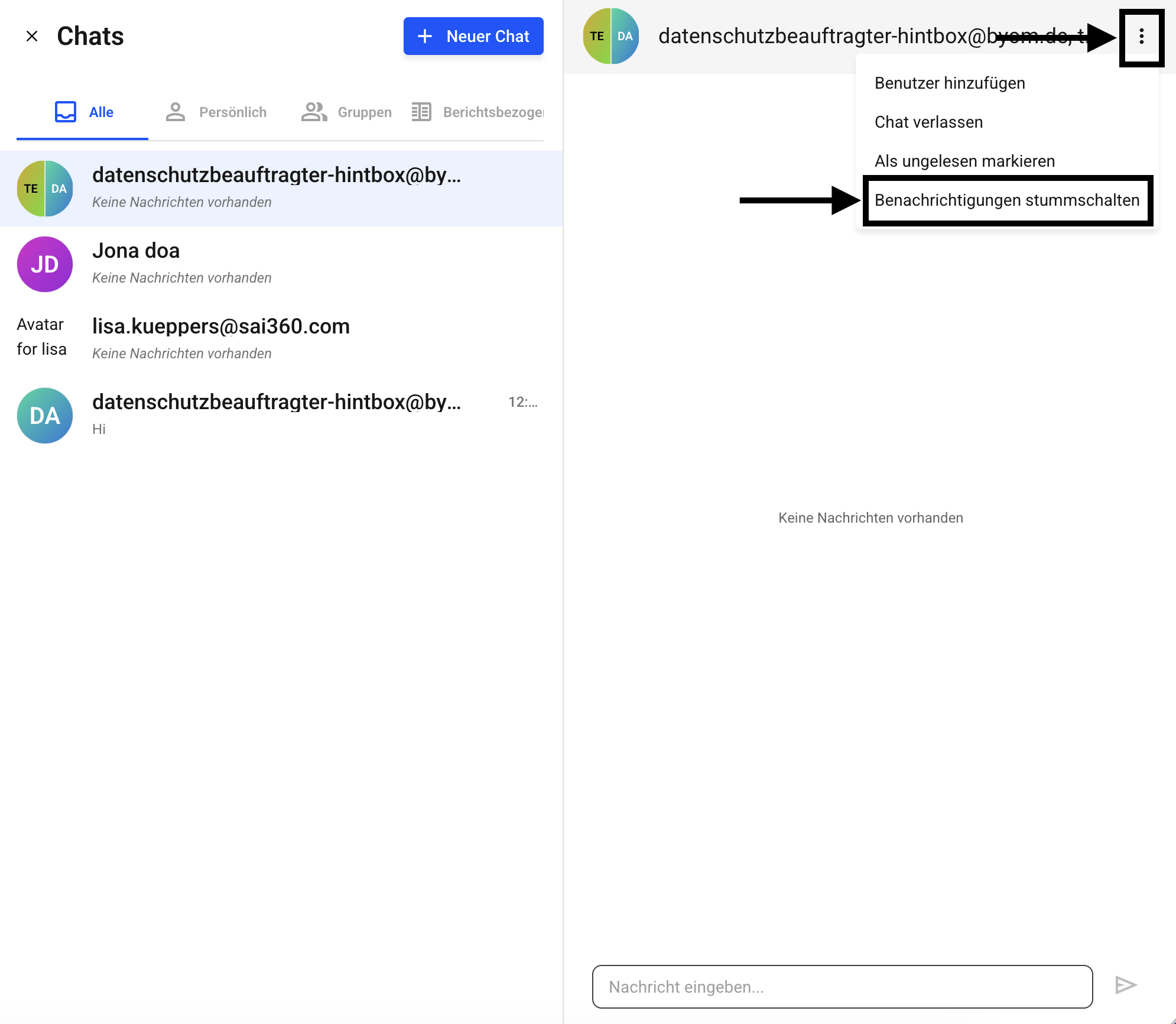This screenshot has height=1024, width=1176.
Task: Click the send message arrow icon
Action: pyautogui.click(x=1125, y=985)
